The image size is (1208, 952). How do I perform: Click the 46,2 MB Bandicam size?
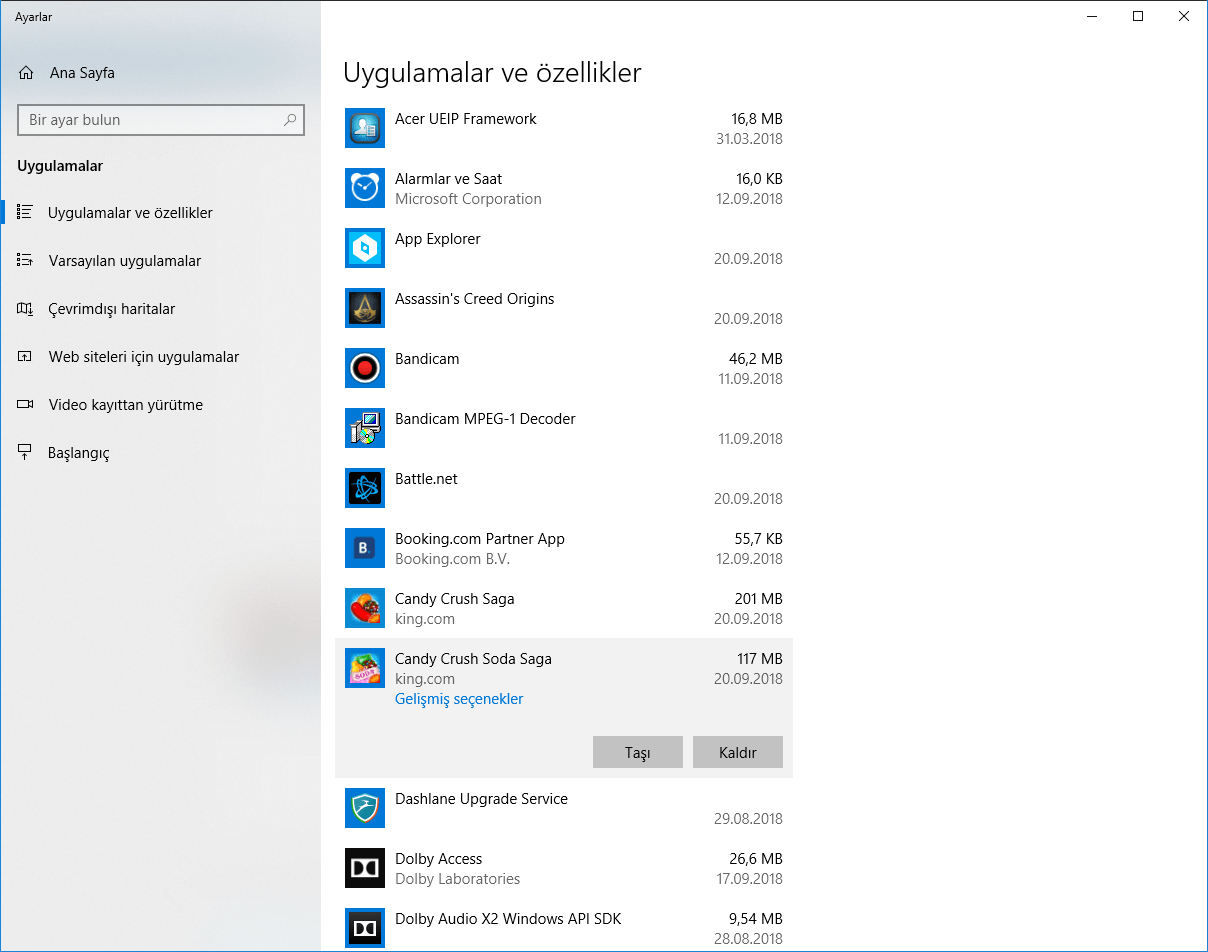(x=756, y=359)
